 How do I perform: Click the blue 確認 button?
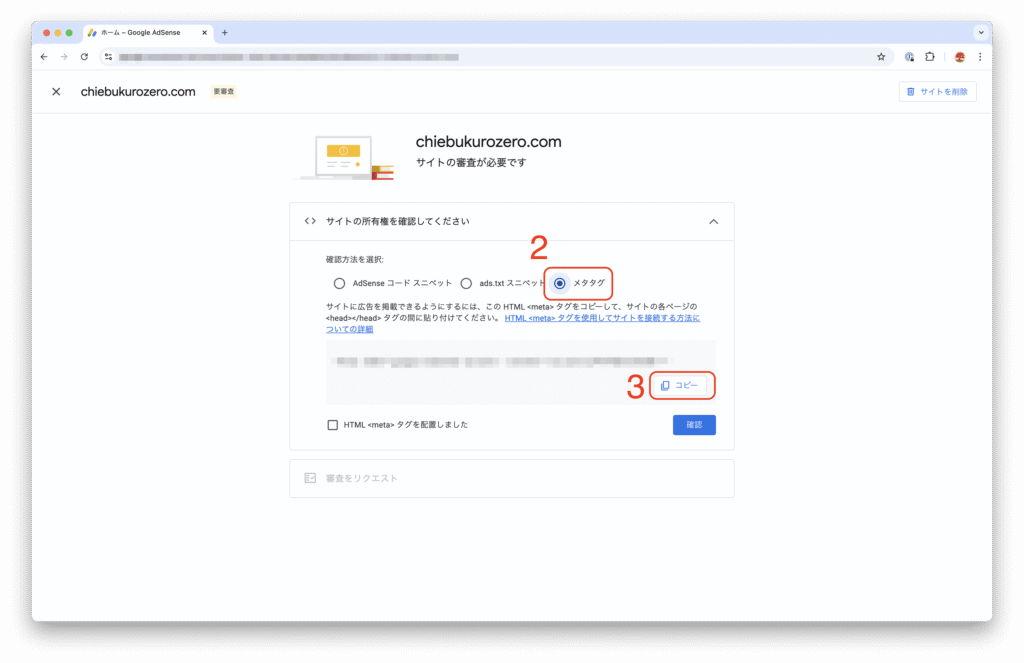pyautogui.click(x=694, y=425)
